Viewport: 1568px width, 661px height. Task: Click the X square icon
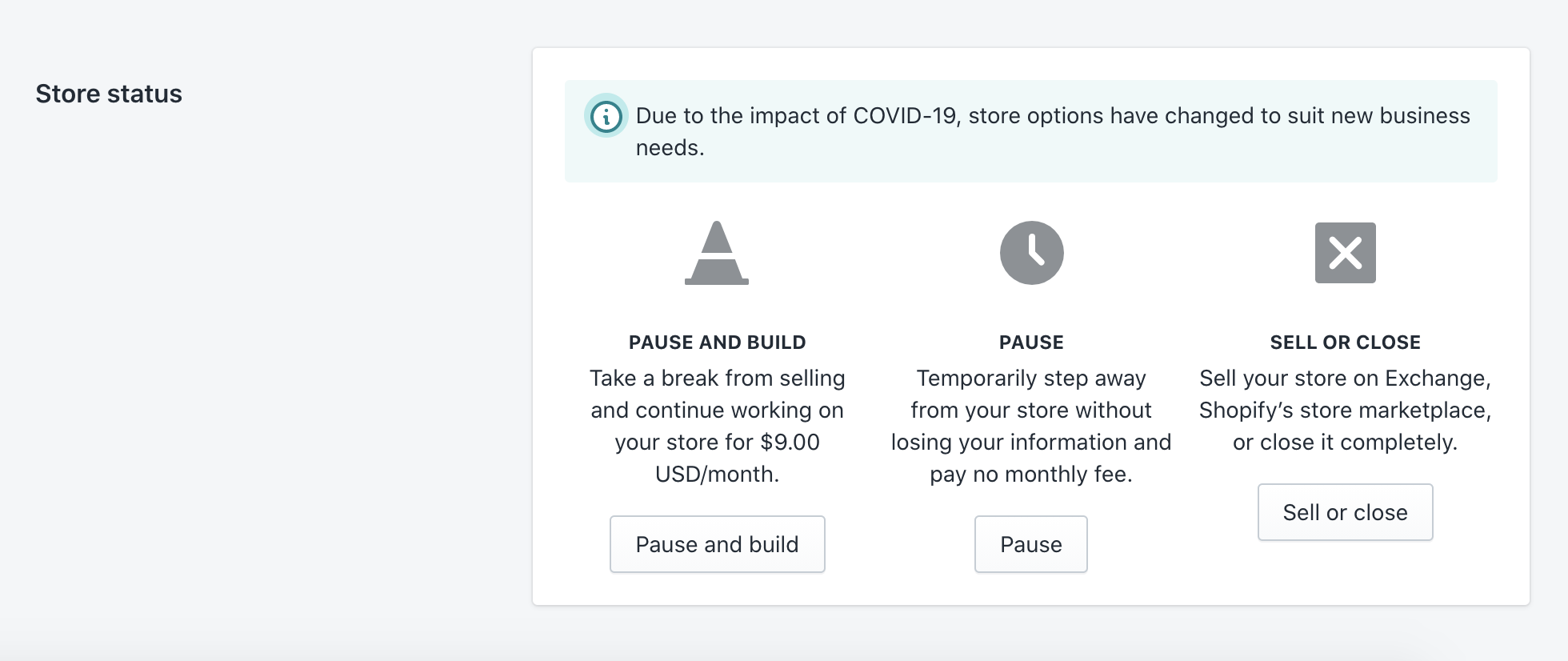(1345, 253)
